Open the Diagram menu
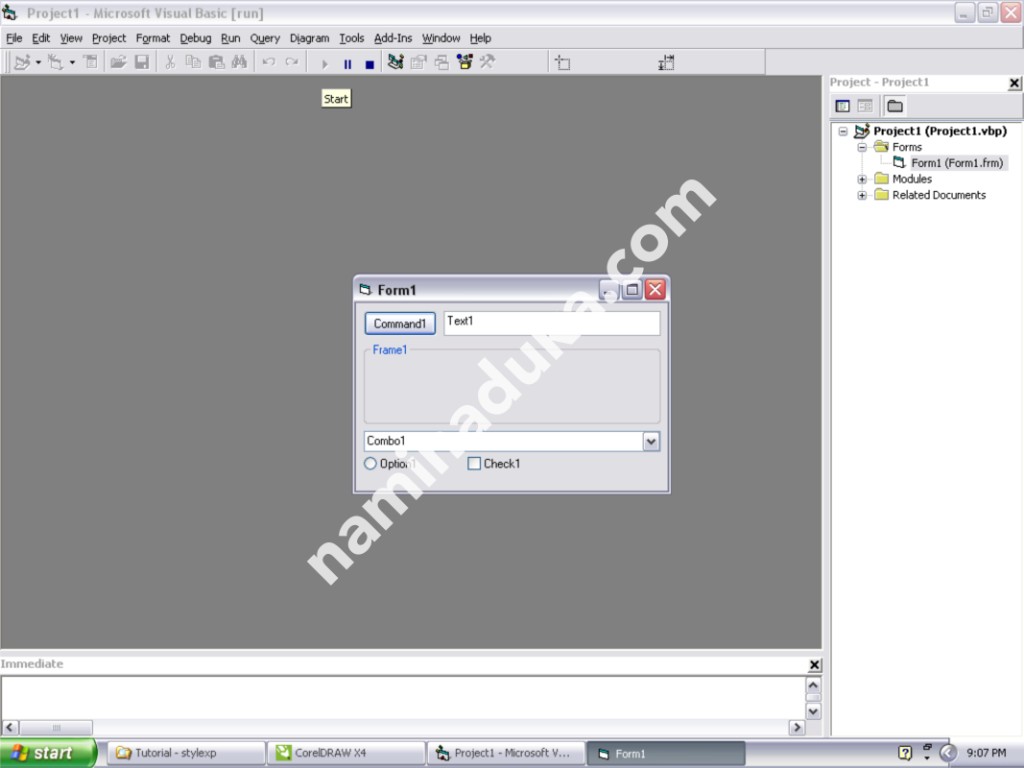Viewport: 1024px width, 768px height. [310, 38]
